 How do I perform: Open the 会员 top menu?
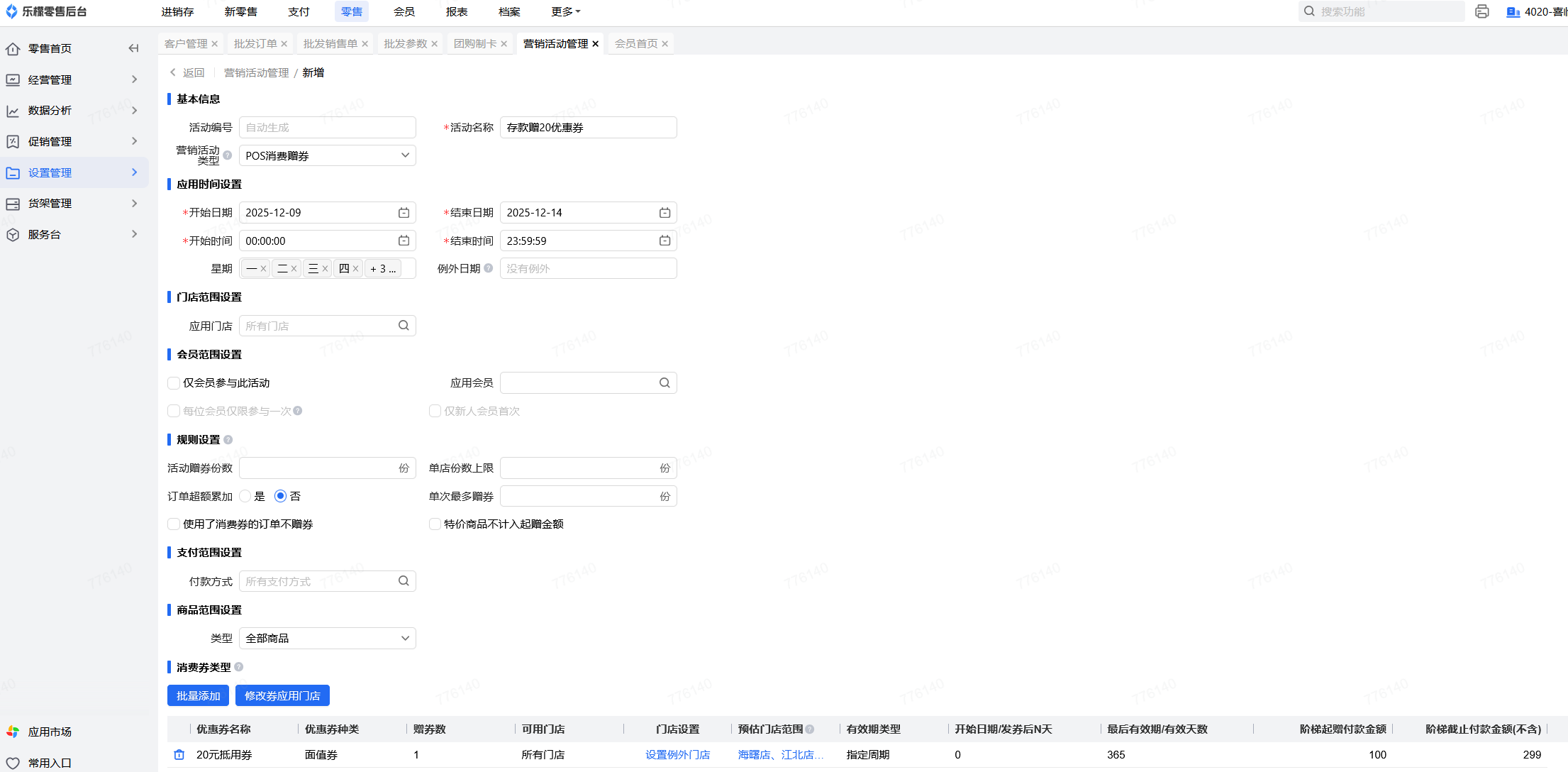click(x=404, y=11)
